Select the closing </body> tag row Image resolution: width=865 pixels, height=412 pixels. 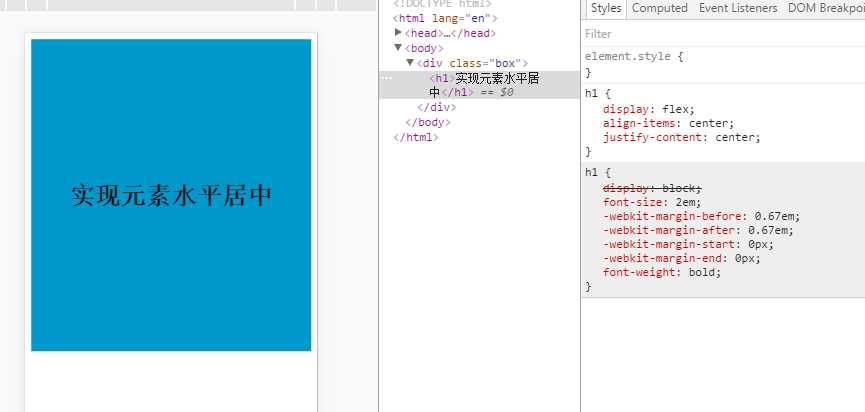coord(428,122)
